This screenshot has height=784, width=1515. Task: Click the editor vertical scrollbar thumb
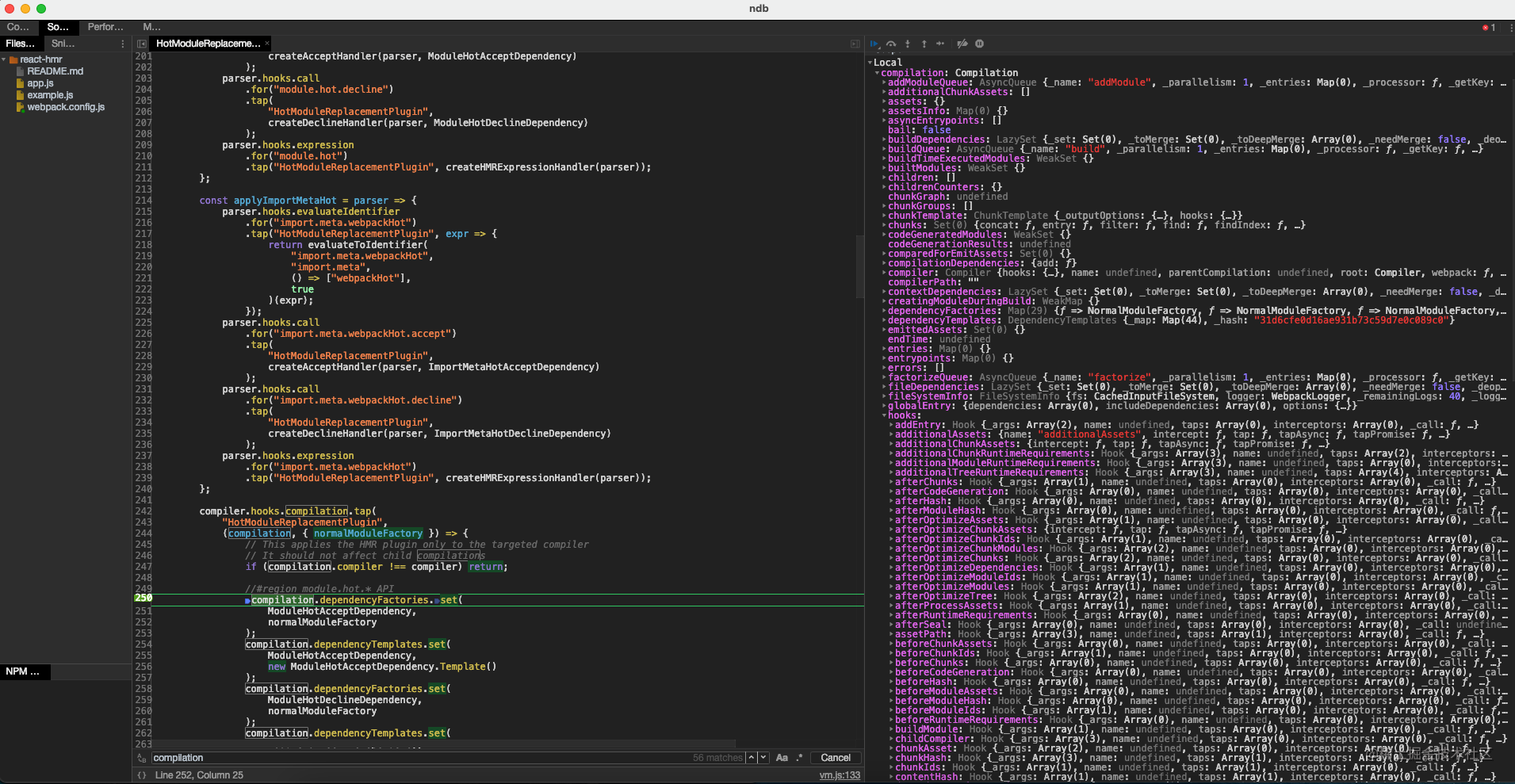pos(859,266)
